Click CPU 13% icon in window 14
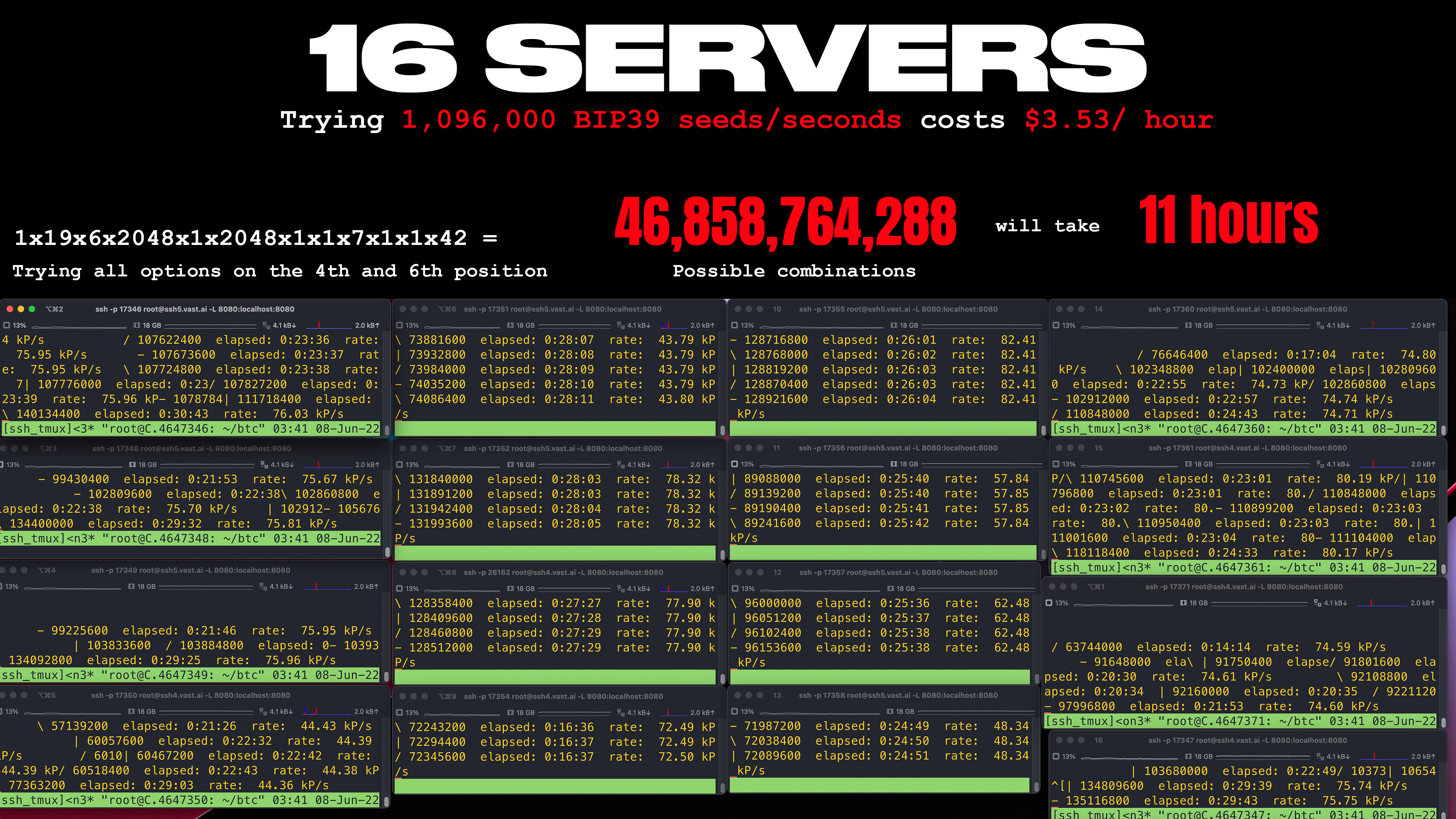This screenshot has height=819, width=1456. [1056, 325]
